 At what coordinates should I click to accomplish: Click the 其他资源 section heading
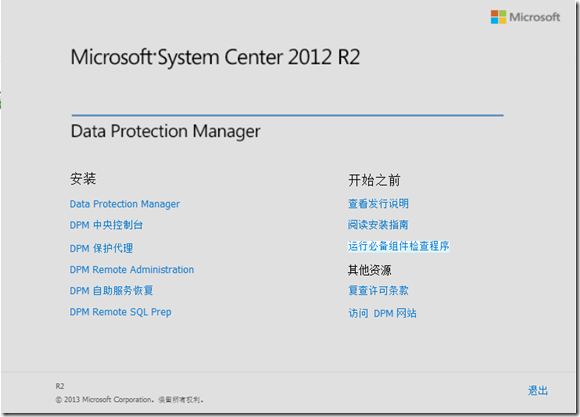(369, 270)
